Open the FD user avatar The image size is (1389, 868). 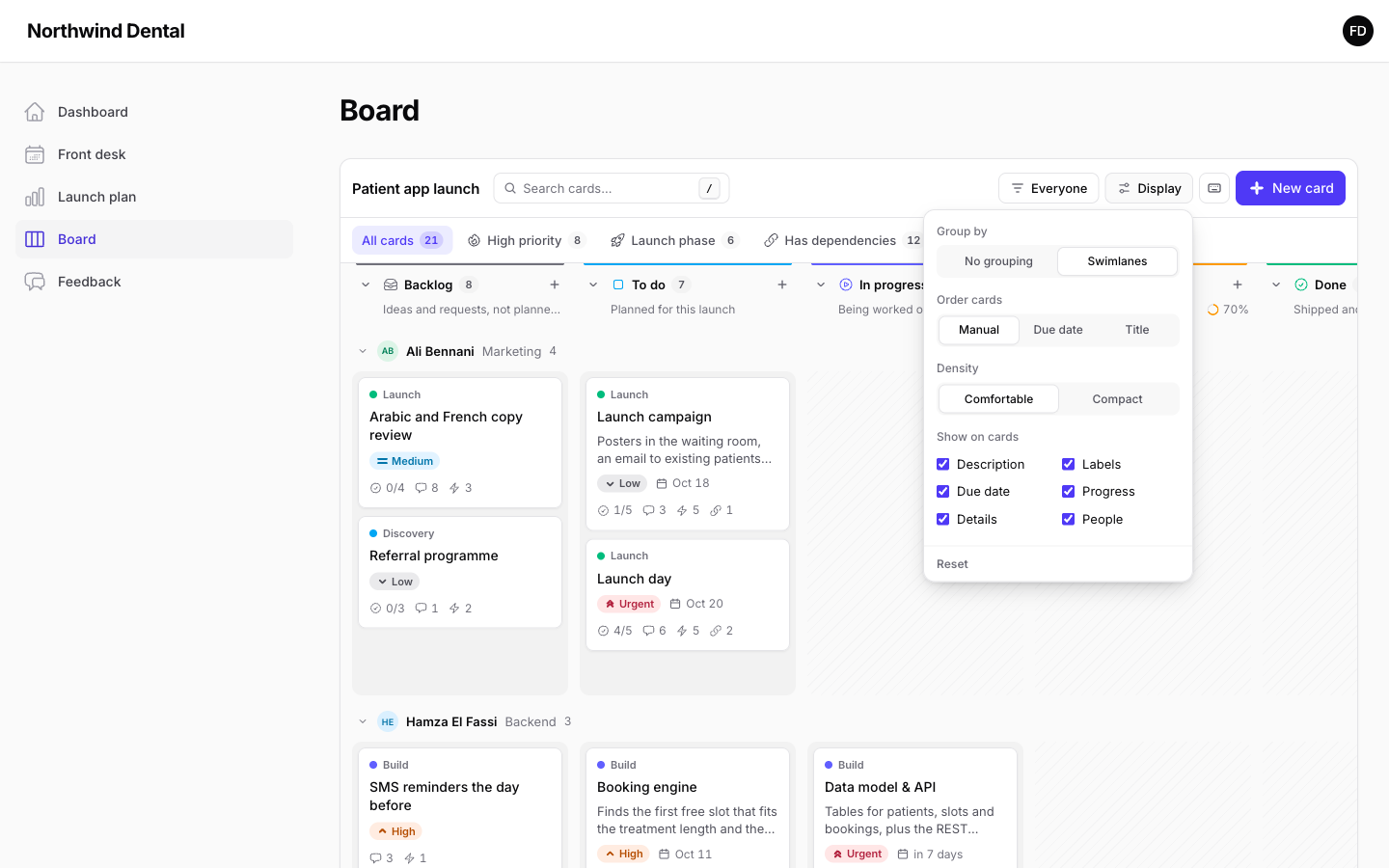pos(1358,31)
